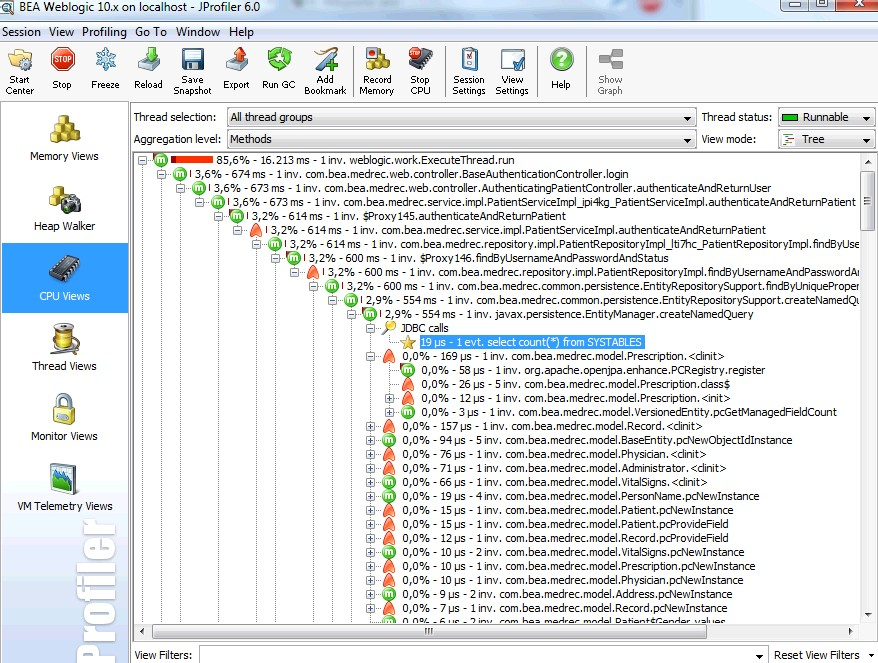This screenshot has height=663, width=878.
Task: Click Reset View Filters button
Action: [816, 655]
